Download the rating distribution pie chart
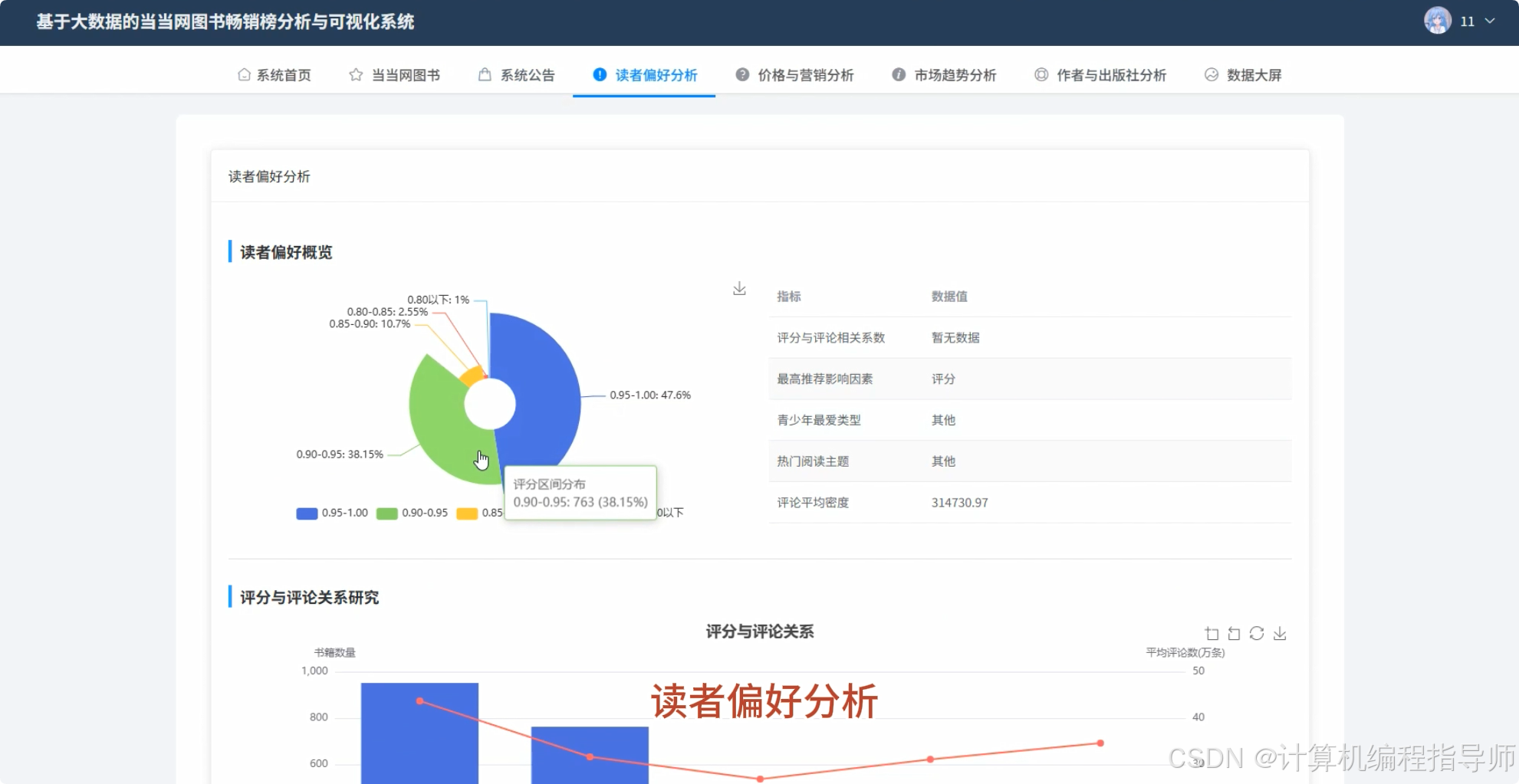Screen dimensions: 1519x784 [x=739, y=289]
